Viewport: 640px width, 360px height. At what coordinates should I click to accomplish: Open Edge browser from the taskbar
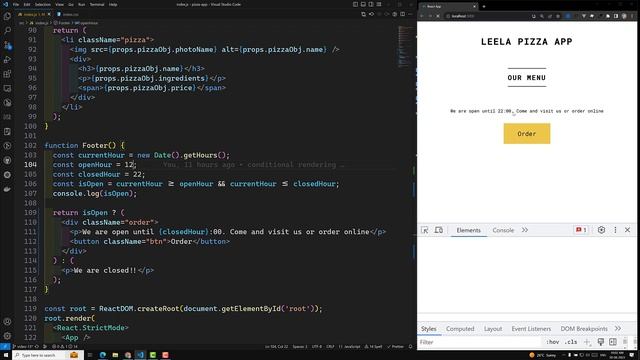(103, 355)
